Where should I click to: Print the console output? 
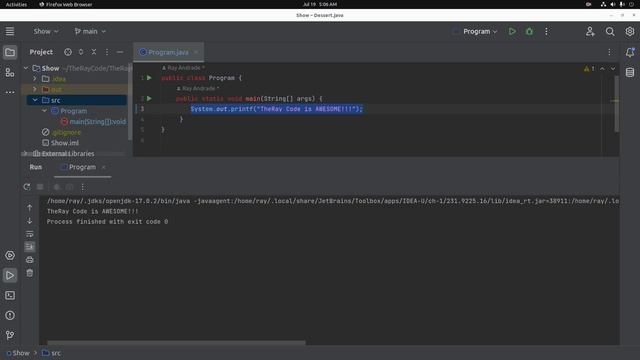pos(29,260)
